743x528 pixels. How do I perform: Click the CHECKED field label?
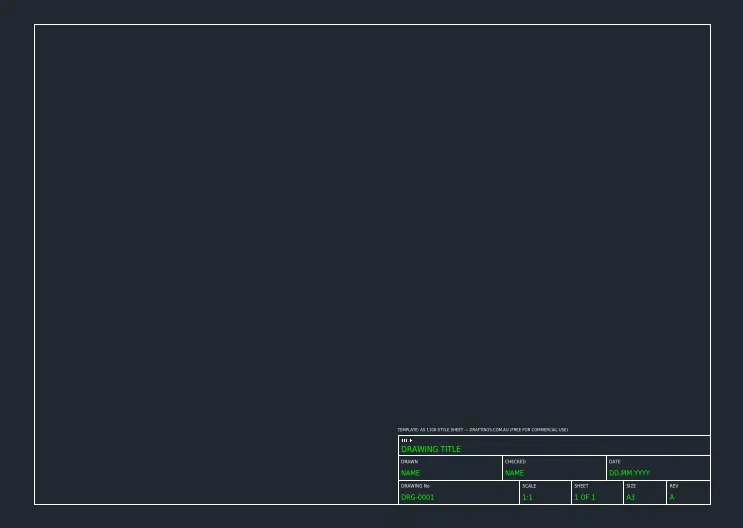(x=516, y=462)
